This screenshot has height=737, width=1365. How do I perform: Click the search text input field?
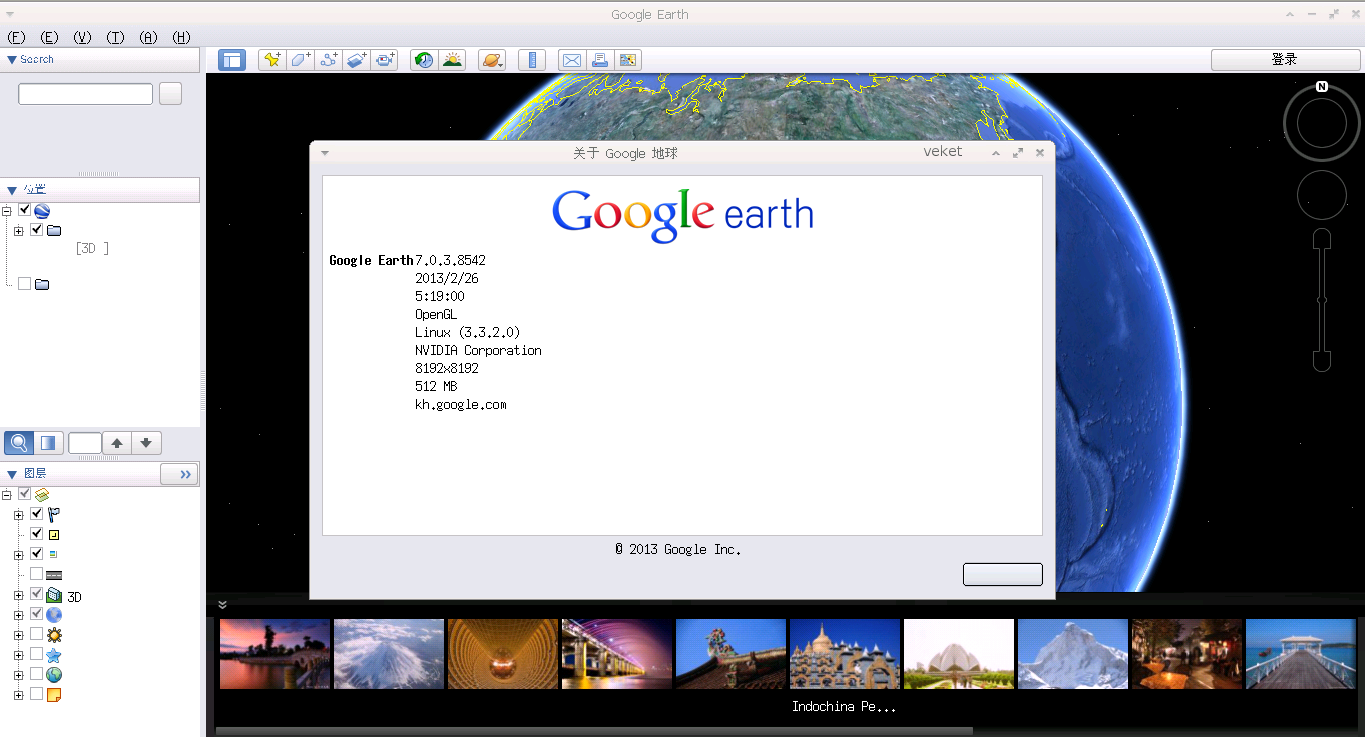[x=85, y=94]
